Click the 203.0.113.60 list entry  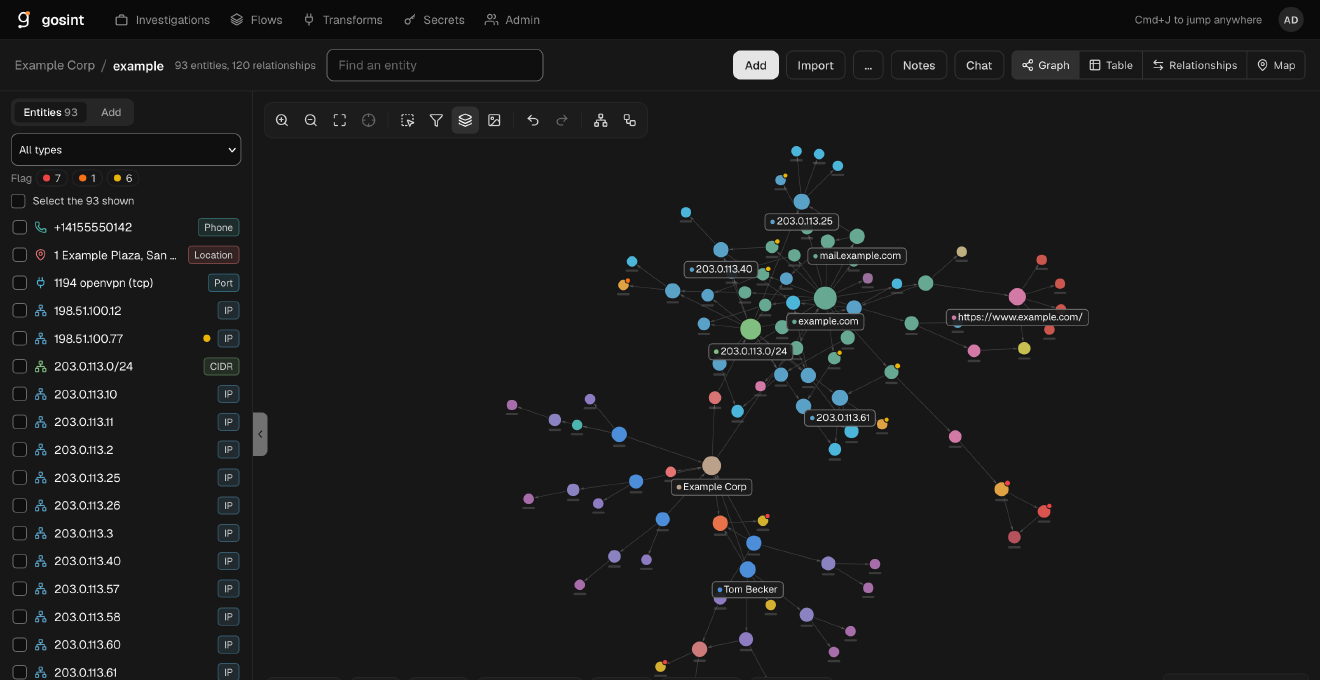[x=126, y=644]
